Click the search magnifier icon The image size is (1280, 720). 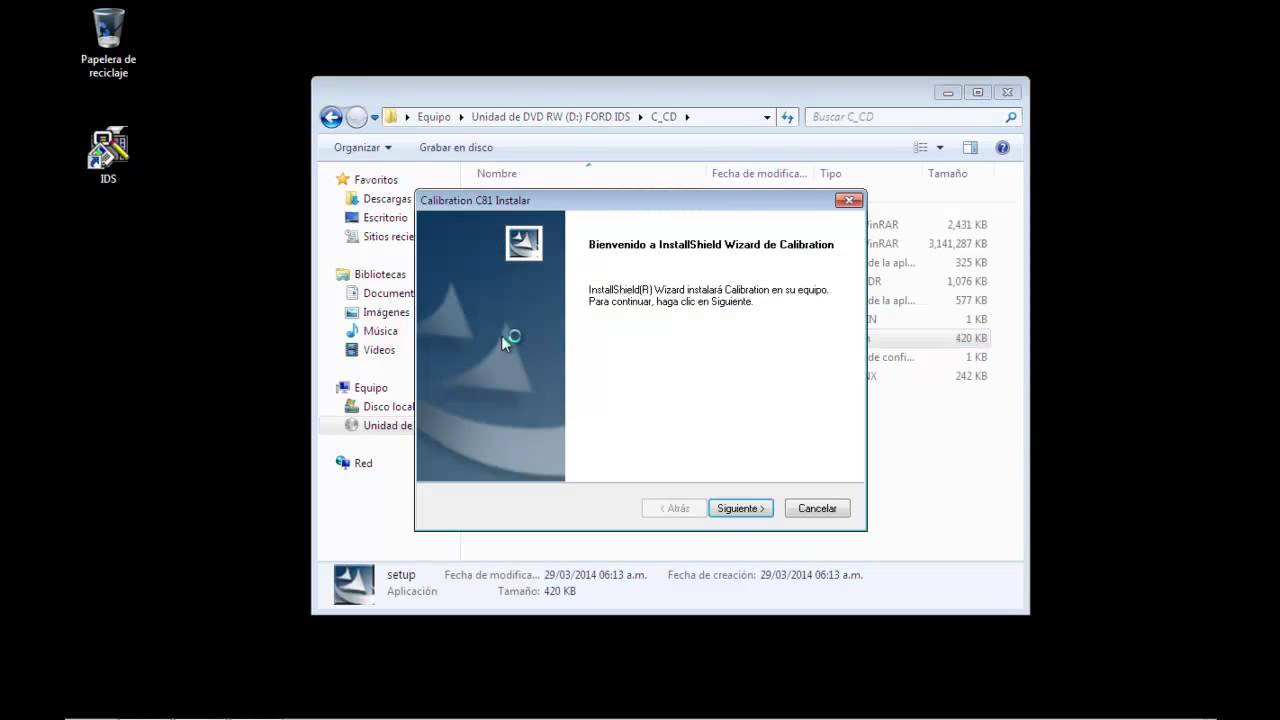[x=1011, y=117]
